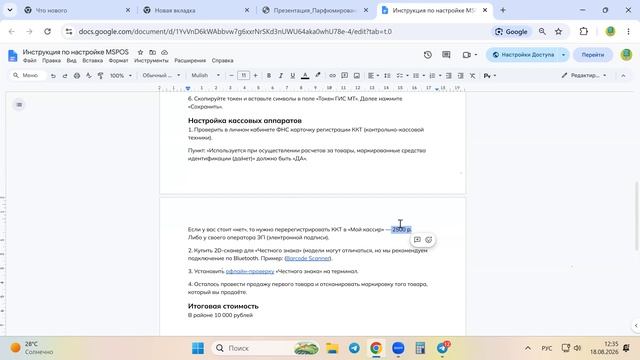The image size is (640, 360).
Task: Click the Move to folder icon
Action: pyautogui.click(x=152, y=52)
